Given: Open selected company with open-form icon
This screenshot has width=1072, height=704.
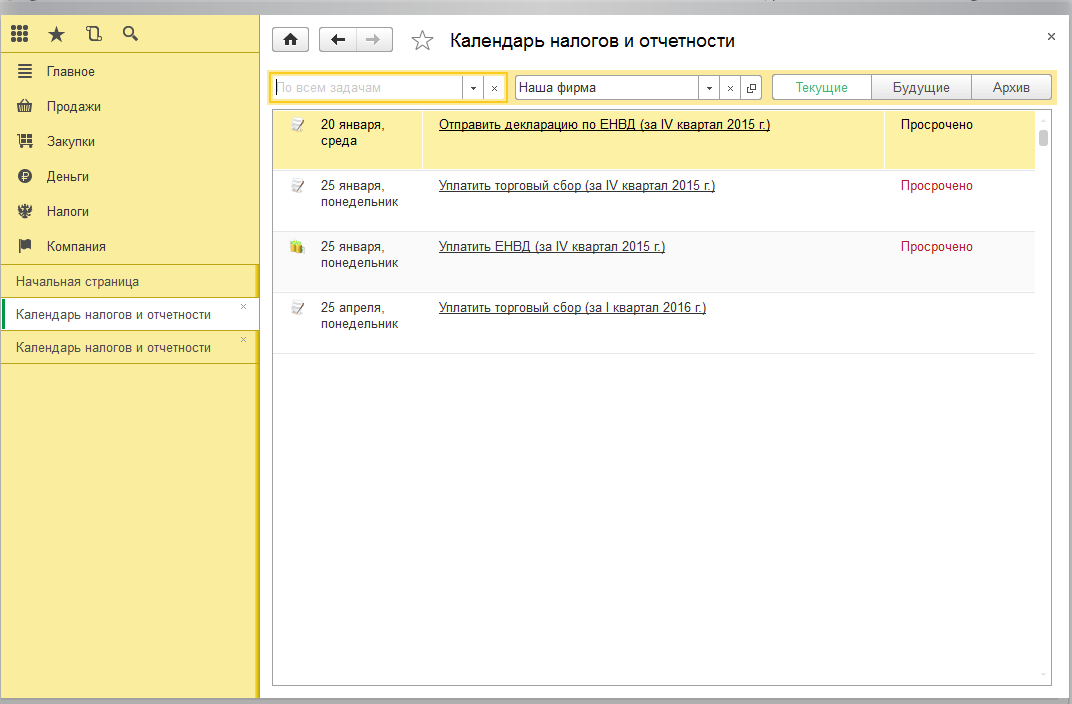Looking at the screenshot, I should tap(751, 88).
